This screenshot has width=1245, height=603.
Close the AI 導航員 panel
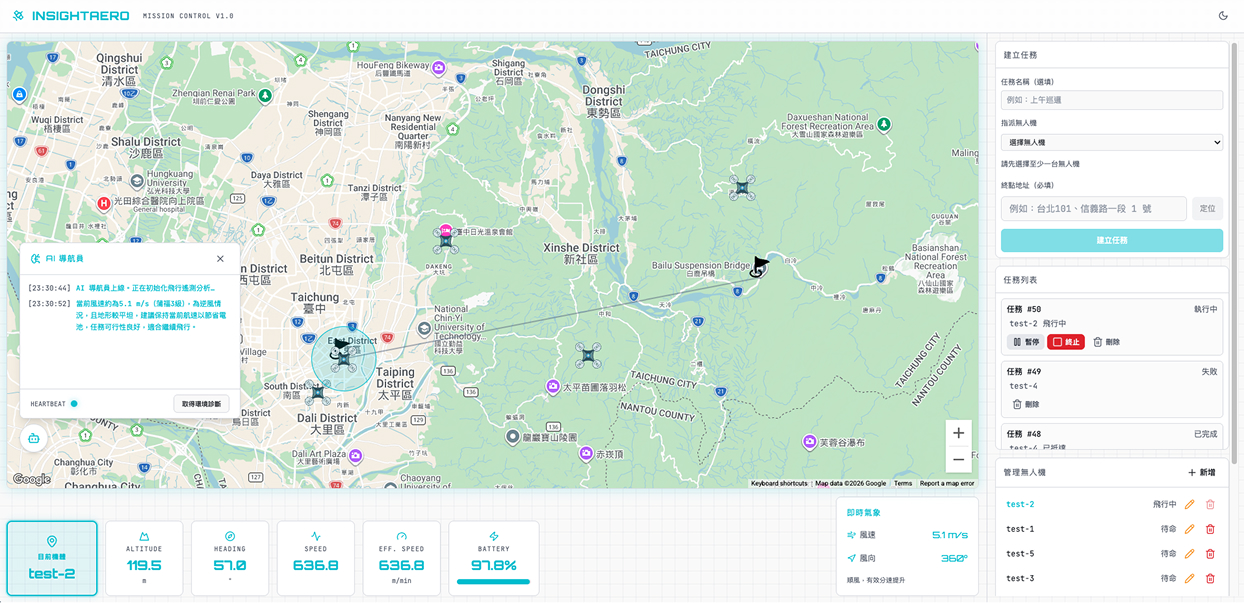[x=220, y=259]
